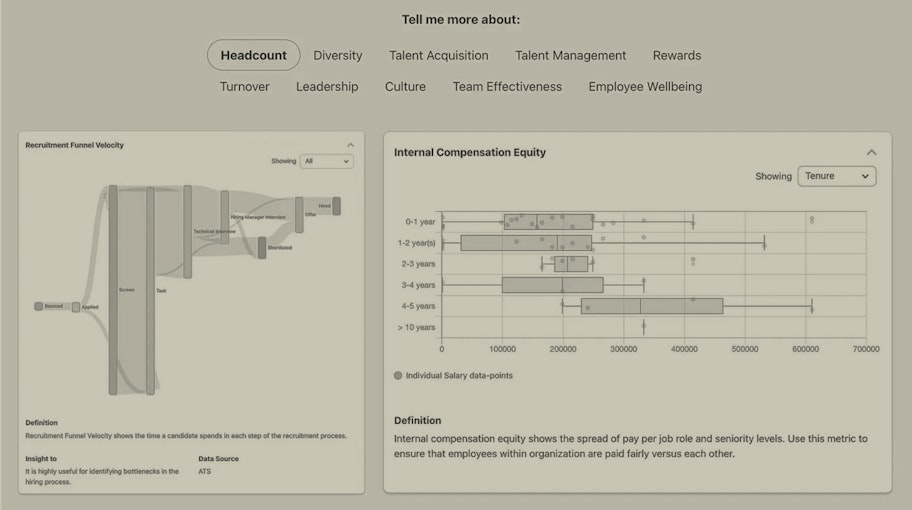Click 'Tell me more about:' heading
Screen dimensions: 912x510
point(461,20)
